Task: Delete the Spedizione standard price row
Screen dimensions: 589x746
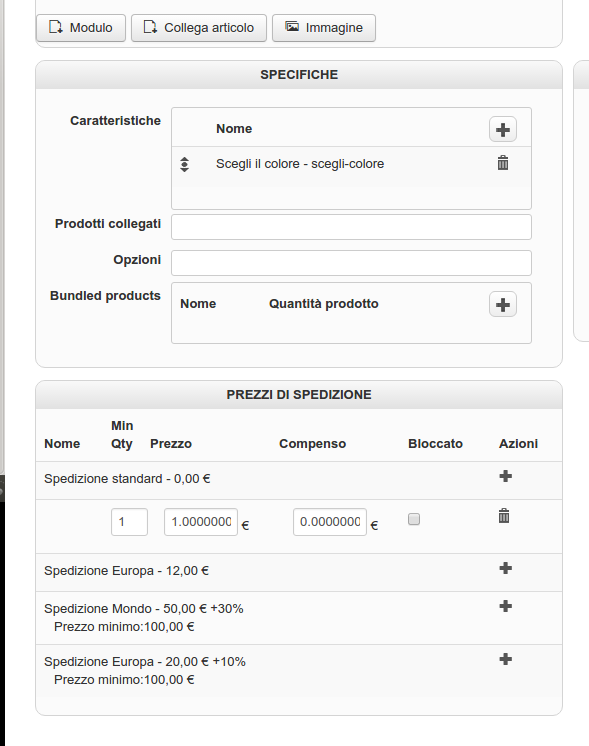Action: tap(504, 516)
